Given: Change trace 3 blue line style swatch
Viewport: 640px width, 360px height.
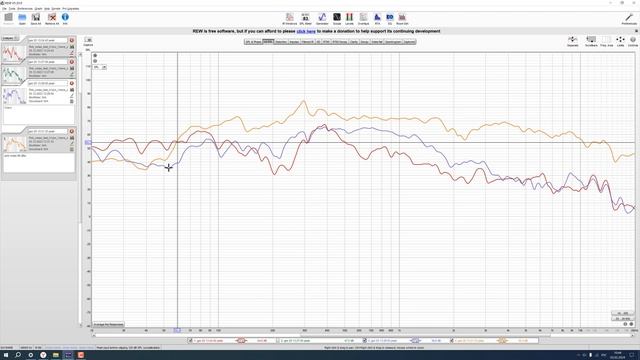Looking at the screenshot, I should point(416,340).
